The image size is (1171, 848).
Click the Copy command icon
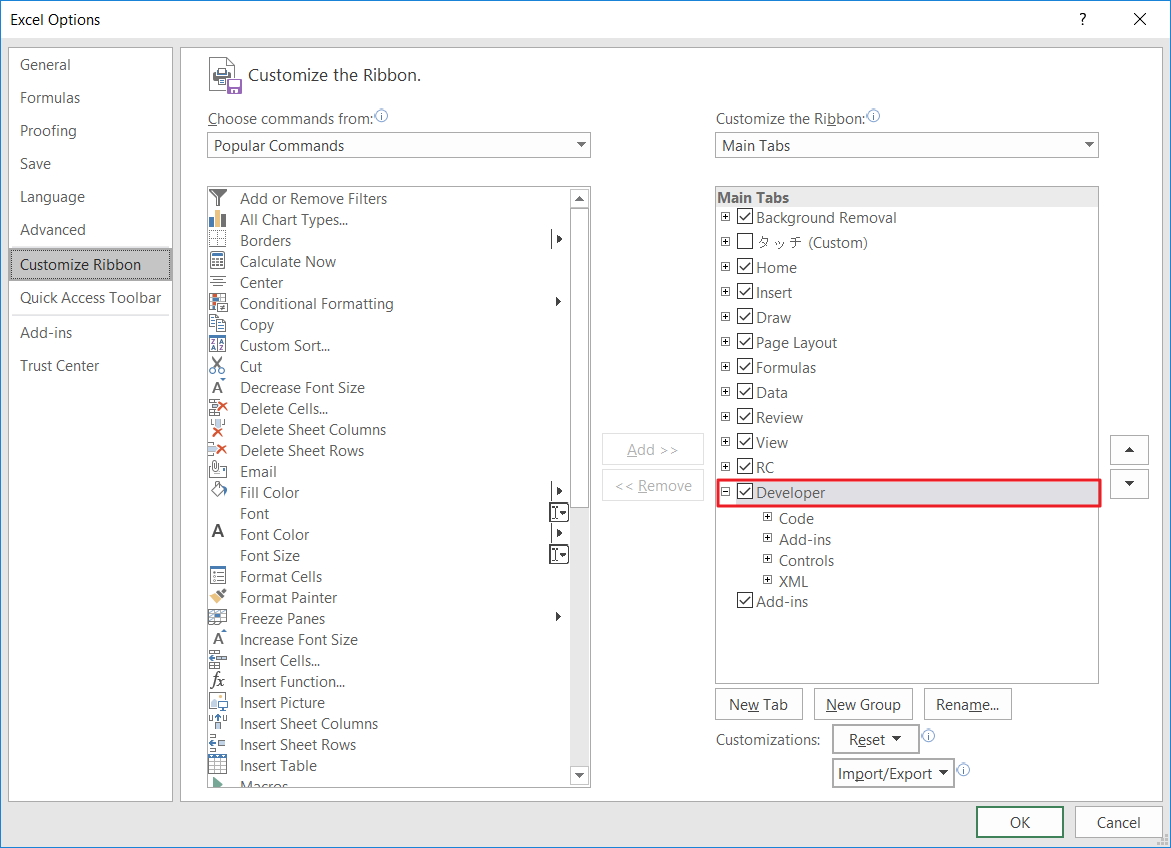(x=217, y=324)
